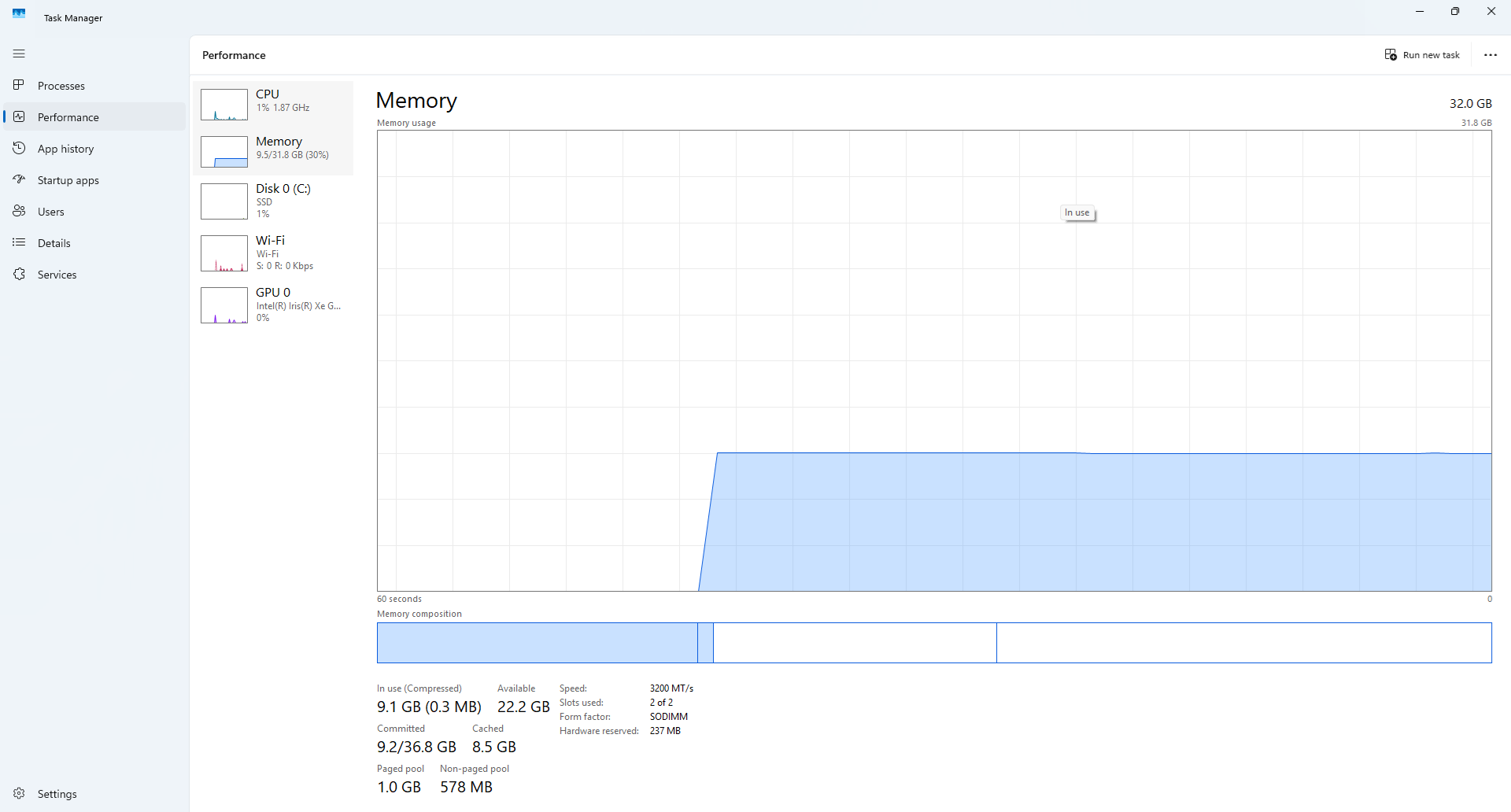Click the Startup apps gauge icon
The height and width of the screenshot is (812, 1511).
tap(19, 179)
